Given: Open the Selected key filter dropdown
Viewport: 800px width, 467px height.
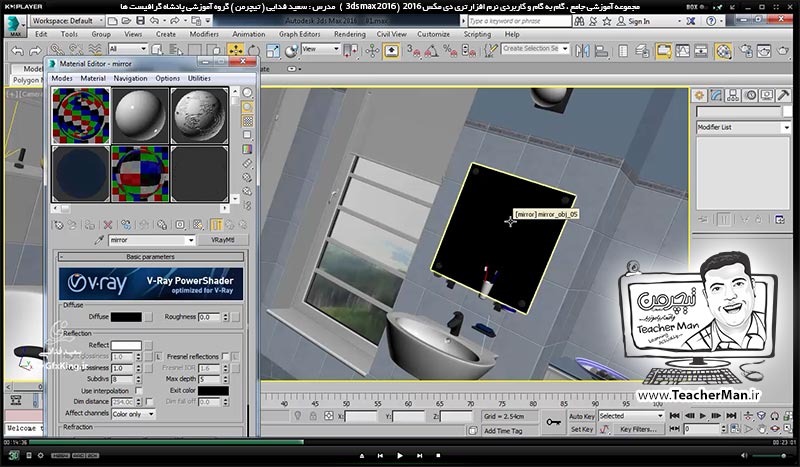Looking at the screenshot, I should (631, 416).
